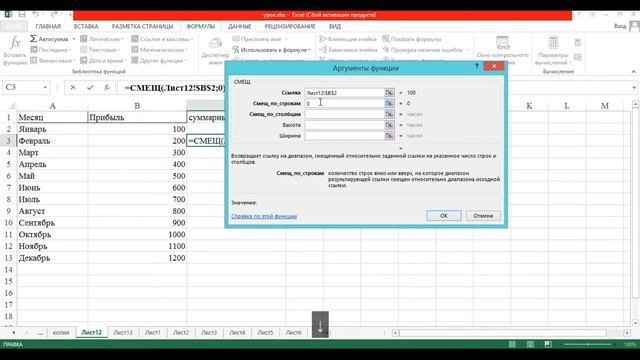Switch to sheet tab Лист1
Screen dimensions: 640x360
tap(153, 332)
